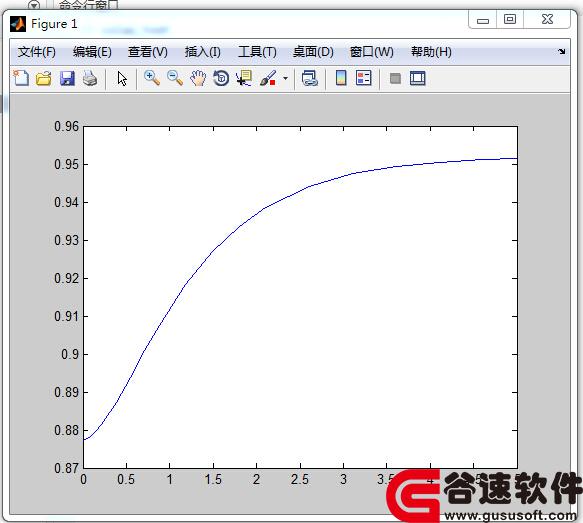The width and height of the screenshot is (583, 523).
Task: Click the y-axis label 0.92
Action: (67, 278)
